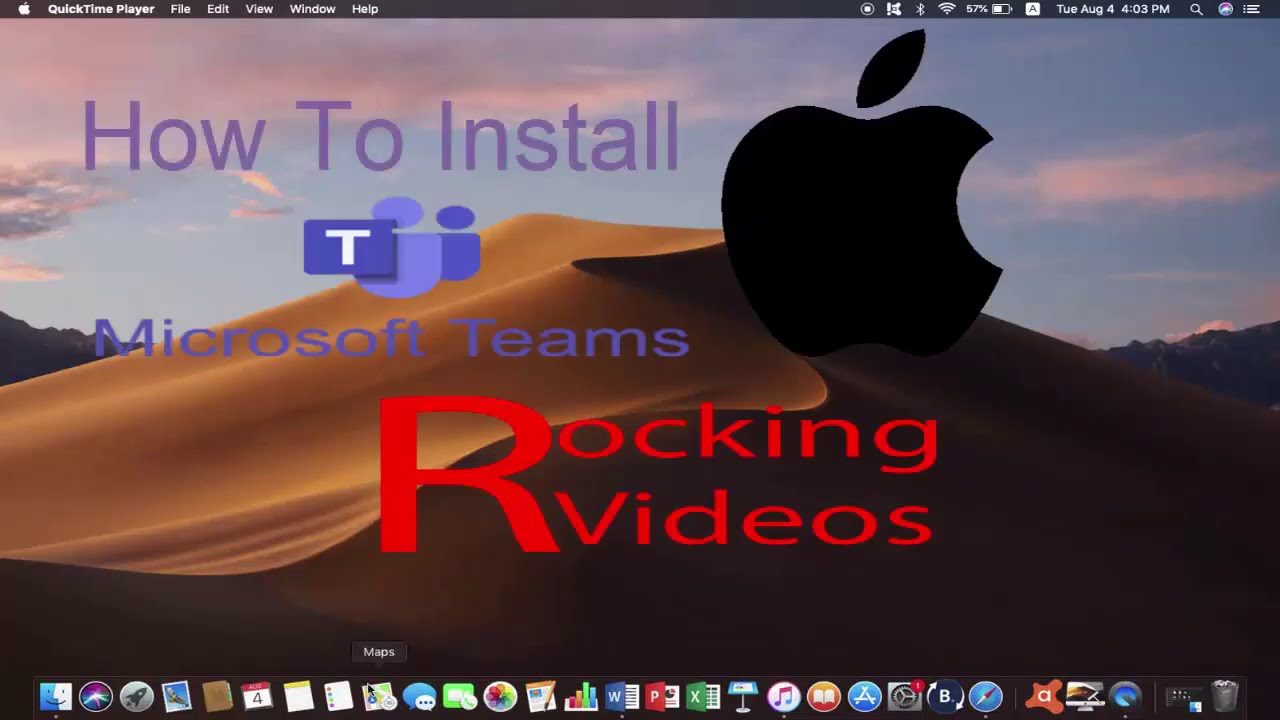Open the Help menu
This screenshot has height=720, width=1280.
coord(365,9)
